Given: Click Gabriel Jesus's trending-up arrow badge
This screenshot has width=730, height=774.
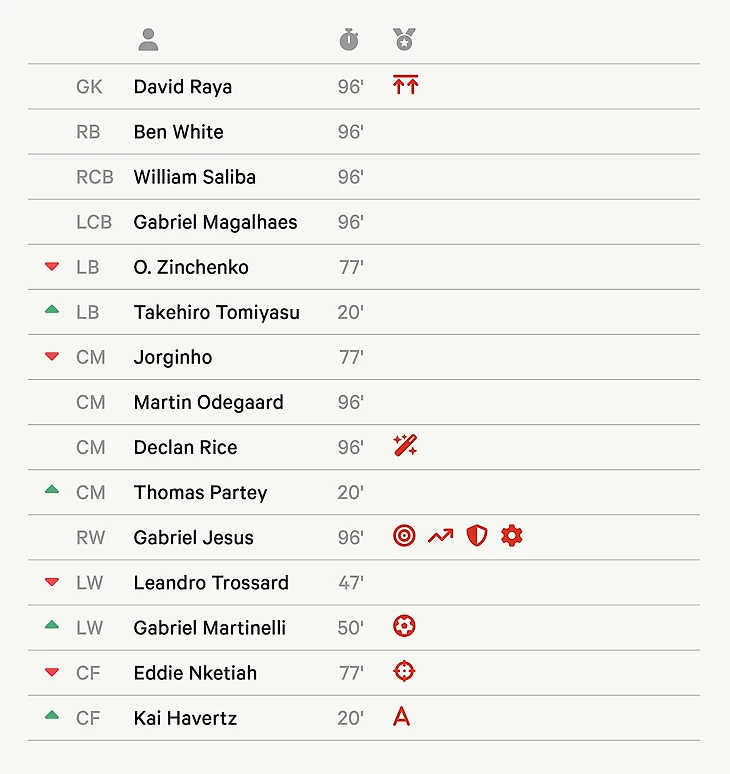Looking at the screenshot, I should [x=440, y=536].
